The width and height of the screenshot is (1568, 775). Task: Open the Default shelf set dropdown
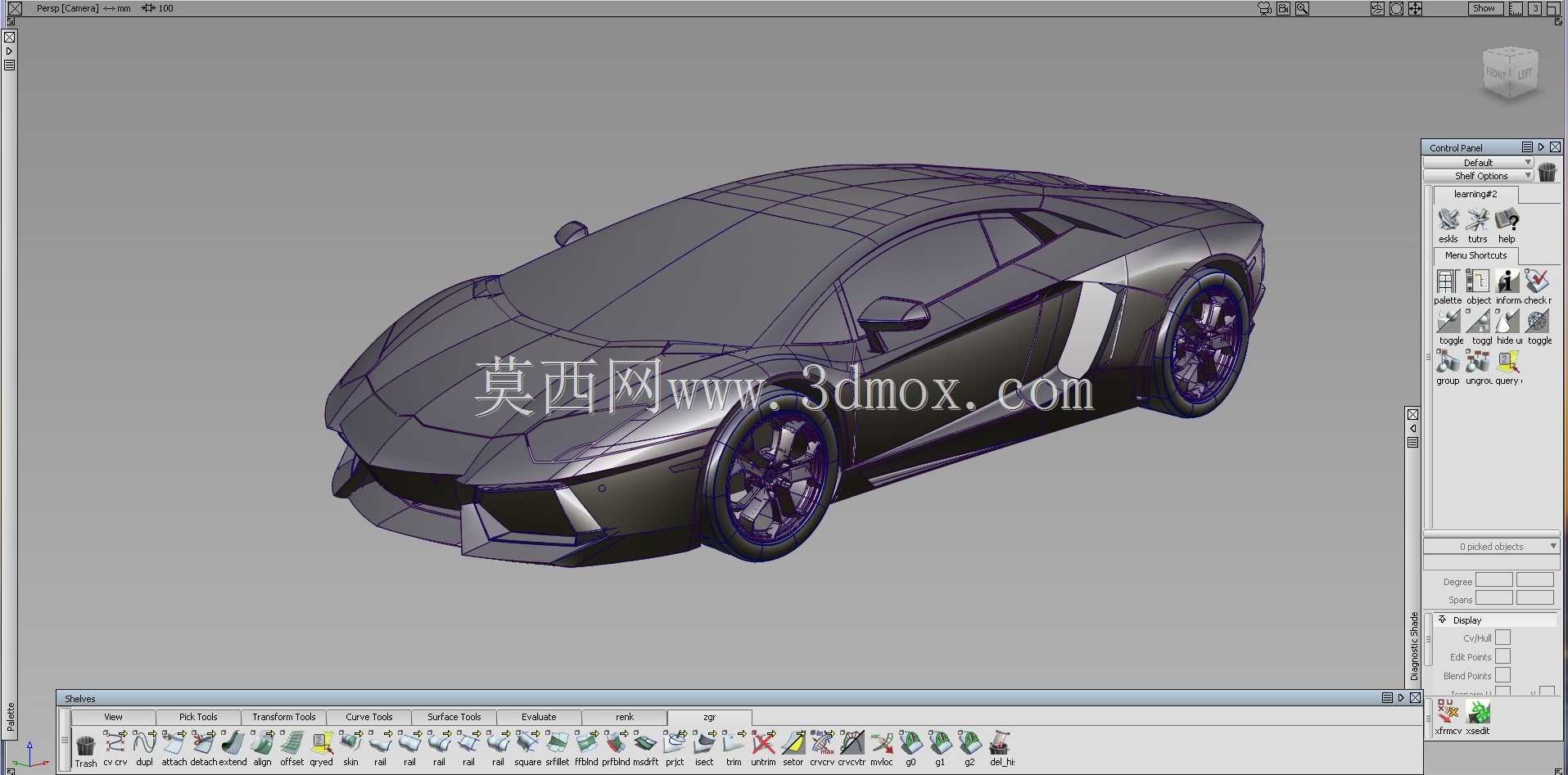[1478, 163]
